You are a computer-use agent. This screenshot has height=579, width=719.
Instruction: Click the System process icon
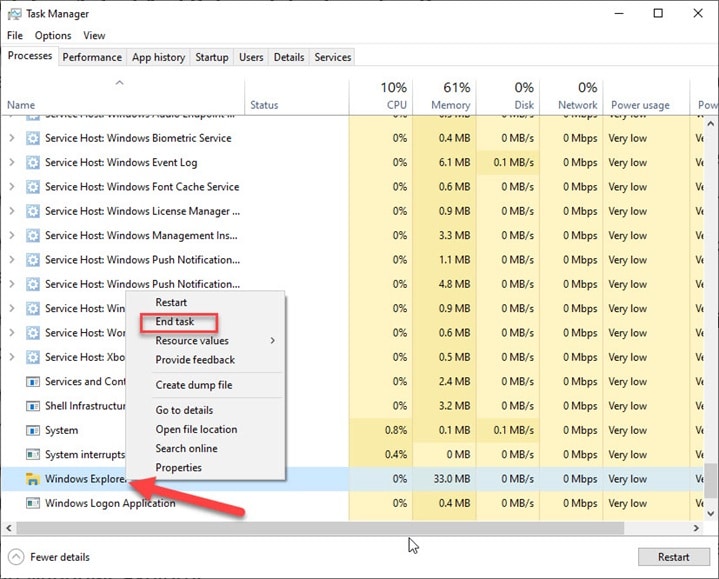point(33,430)
